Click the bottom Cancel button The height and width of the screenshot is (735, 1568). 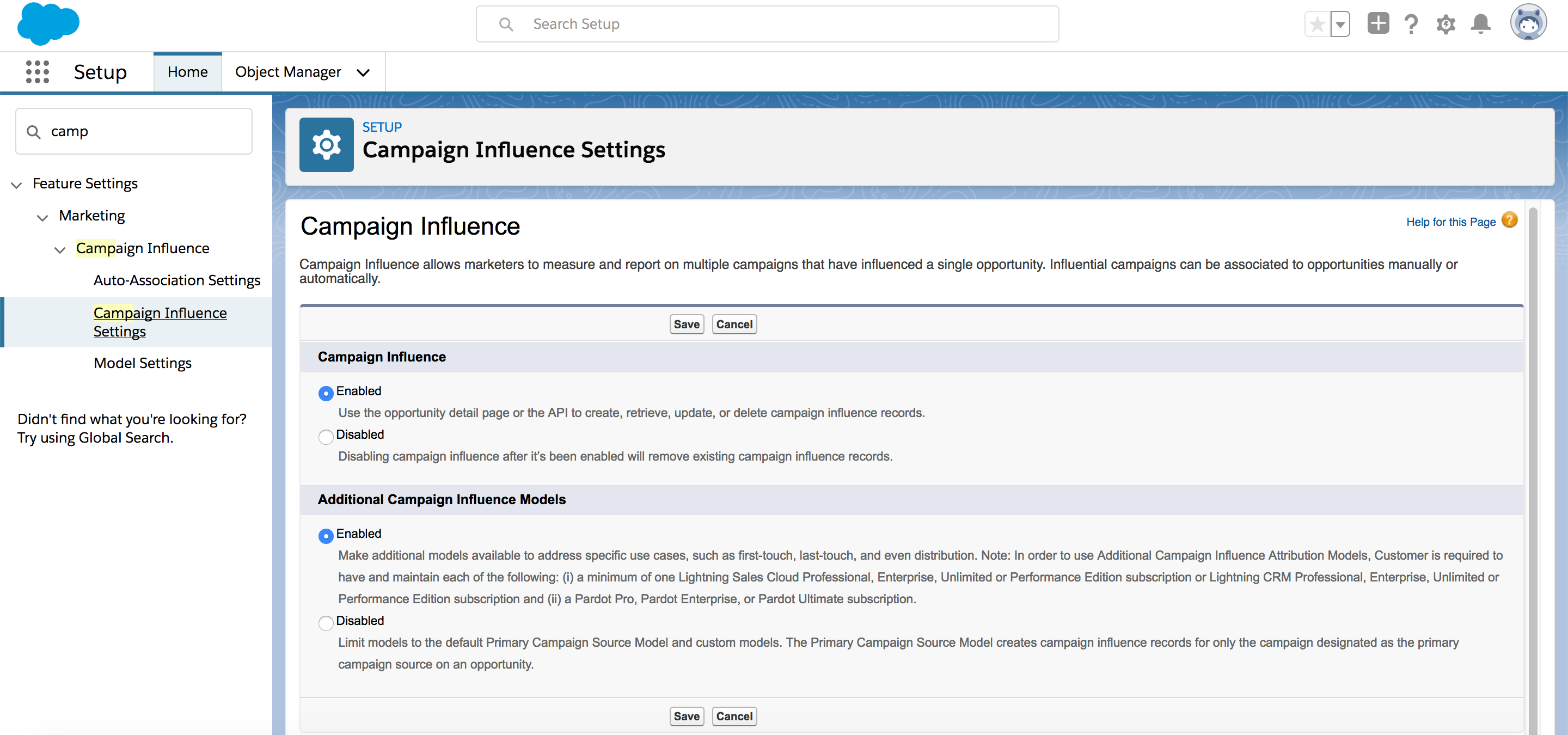[734, 716]
